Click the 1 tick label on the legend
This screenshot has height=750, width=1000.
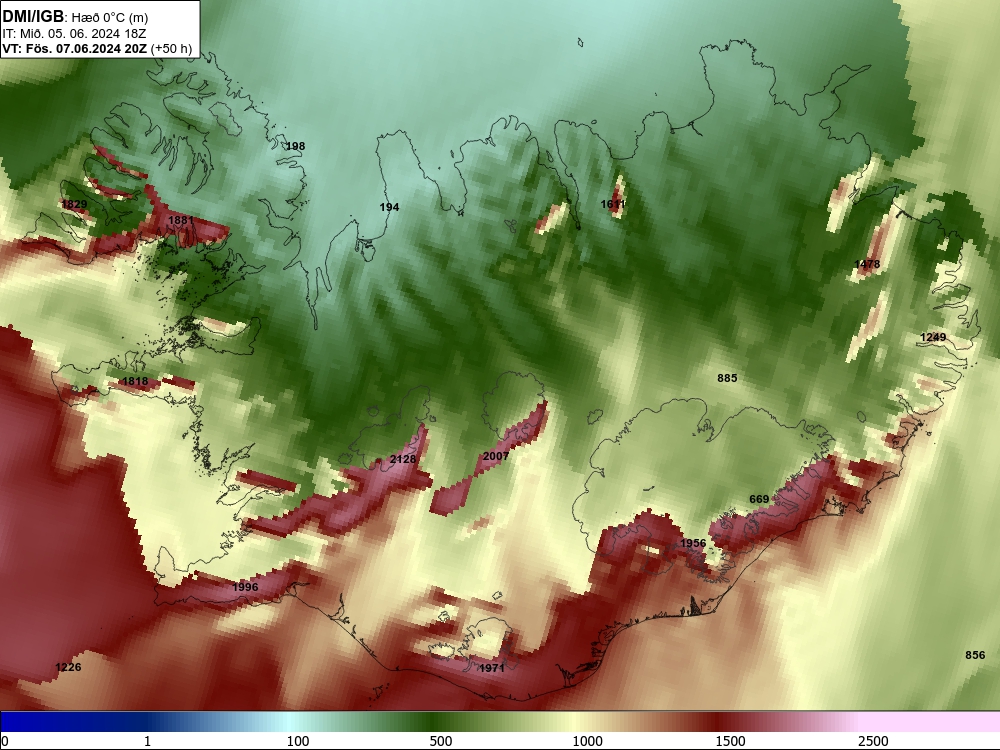click(x=147, y=741)
